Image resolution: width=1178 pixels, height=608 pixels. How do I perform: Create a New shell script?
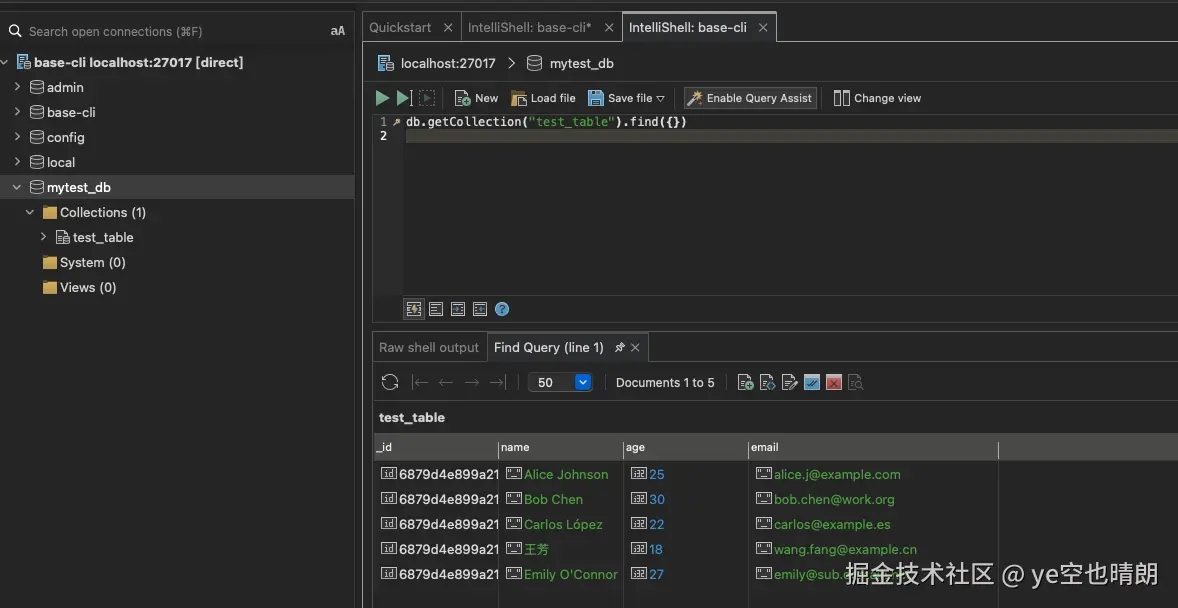pyautogui.click(x=476, y=98)
